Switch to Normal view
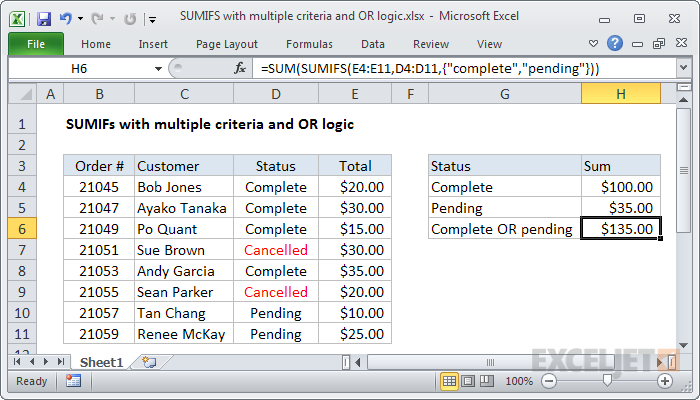Viewport: 700px width, 400px height. point(449,381)
